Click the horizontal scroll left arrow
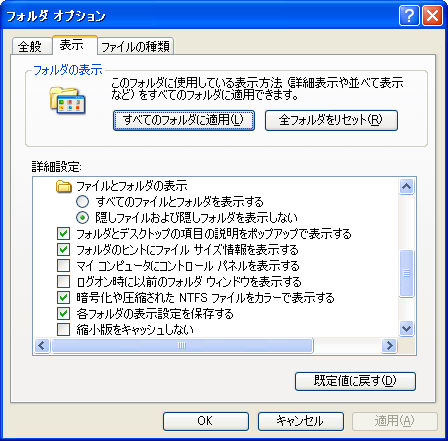 click(42, 345)
